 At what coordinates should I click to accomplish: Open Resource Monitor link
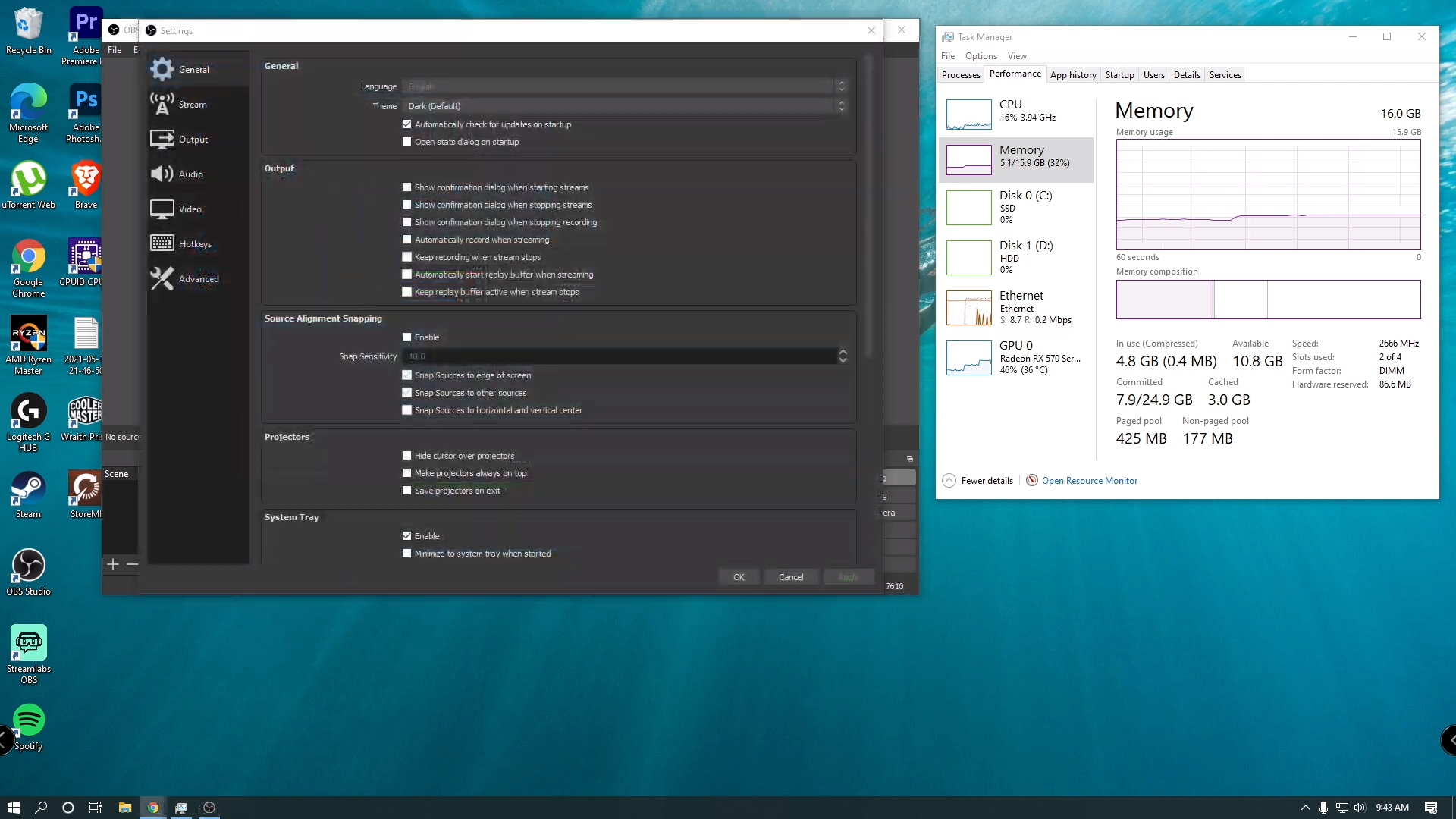click(1089, 481)
